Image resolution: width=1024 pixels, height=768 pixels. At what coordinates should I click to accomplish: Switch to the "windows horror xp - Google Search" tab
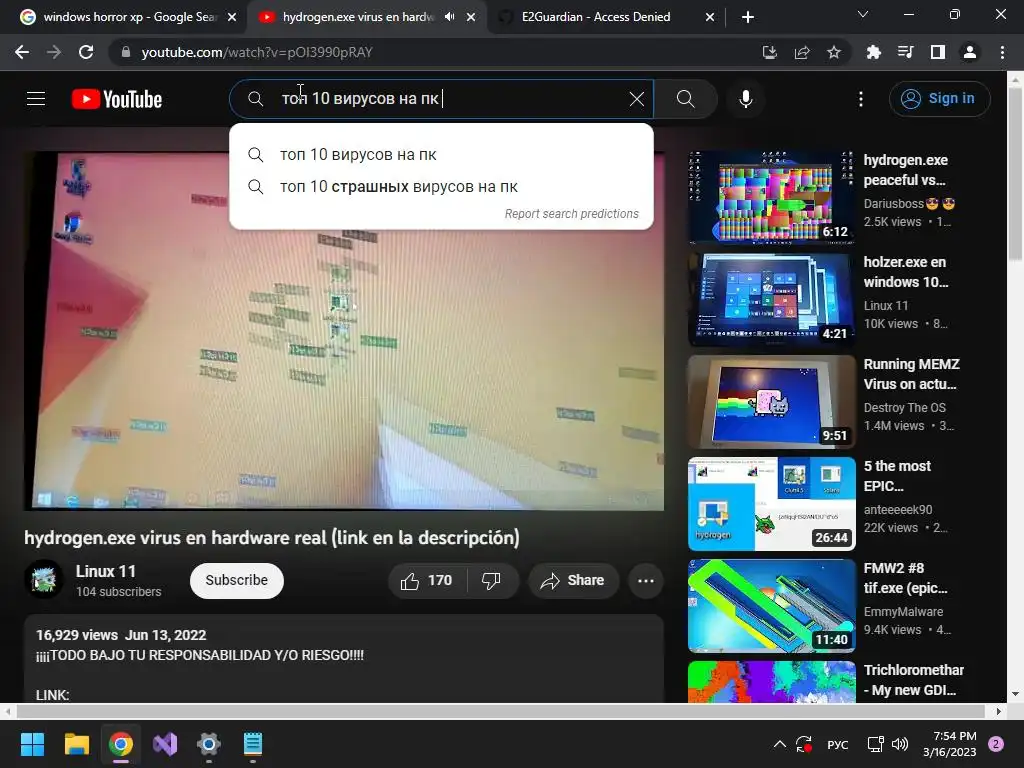127,17
